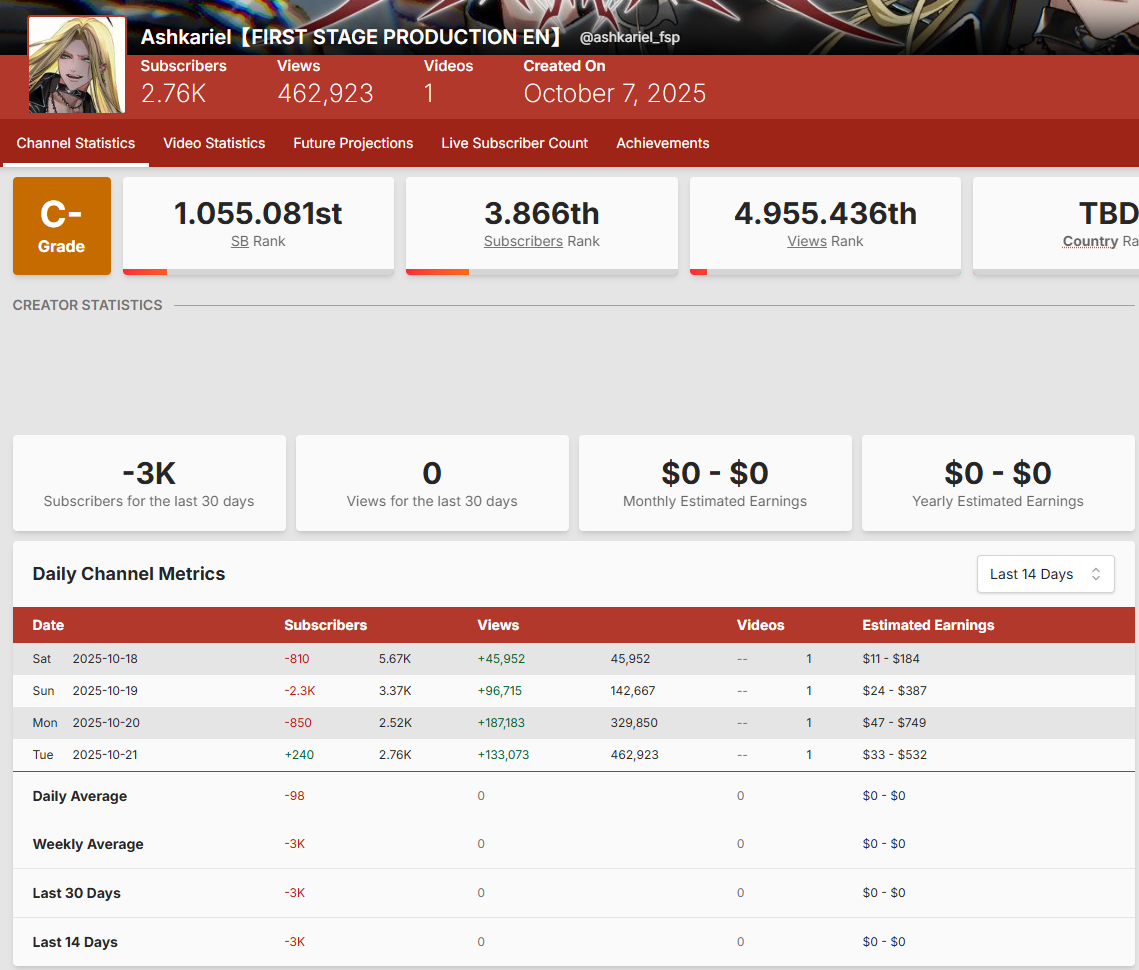1139x970 pixels.
Task: Click the +187,183 views change value
Action: point(501,723)
